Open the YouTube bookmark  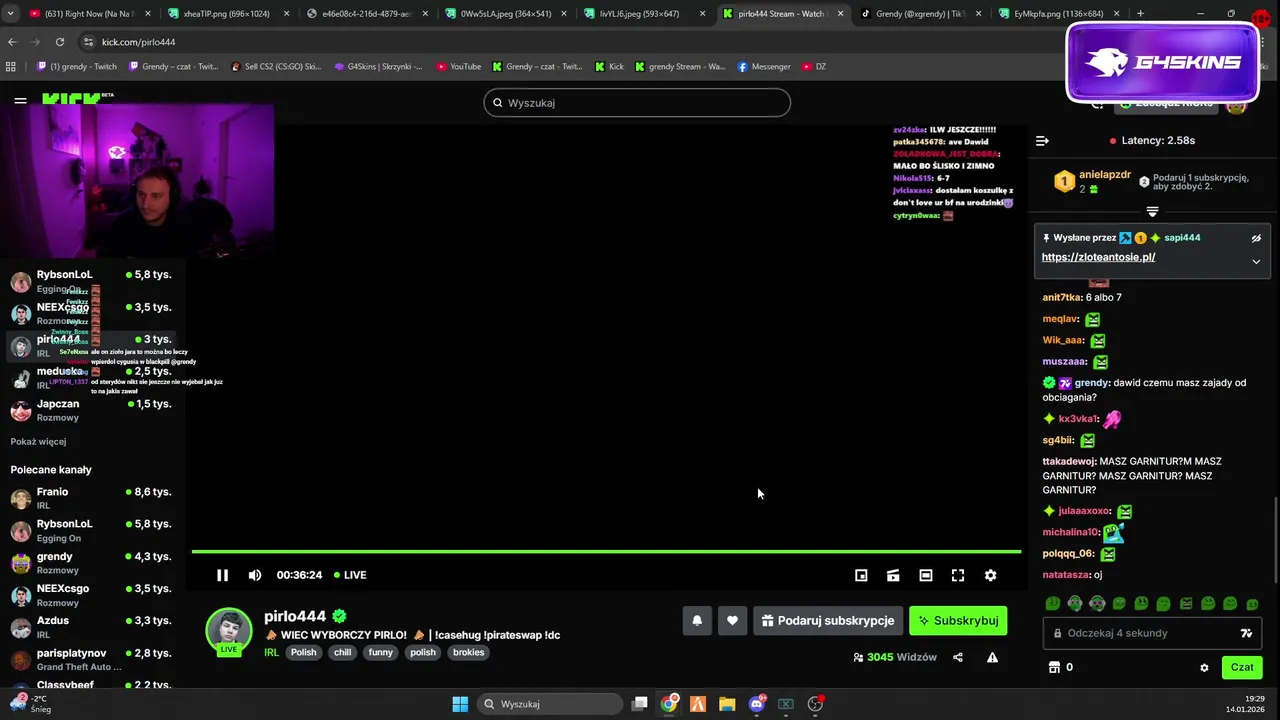pyautogui.click(x=459, y=67)
